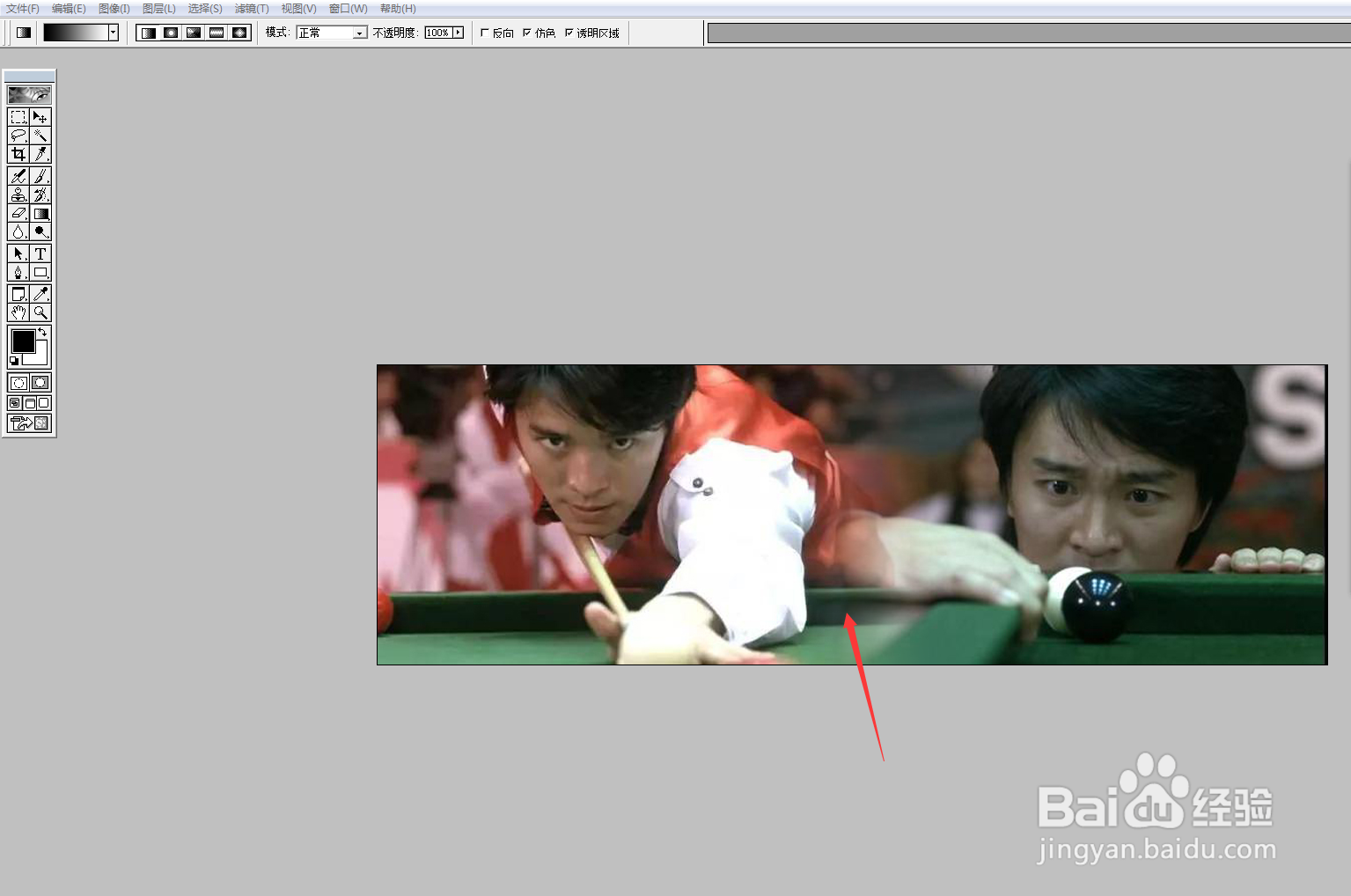The height and width of the screenshot is (896, 1351).
Task: Select the Gradient tool in the toolbox
Action: [40, 213]
